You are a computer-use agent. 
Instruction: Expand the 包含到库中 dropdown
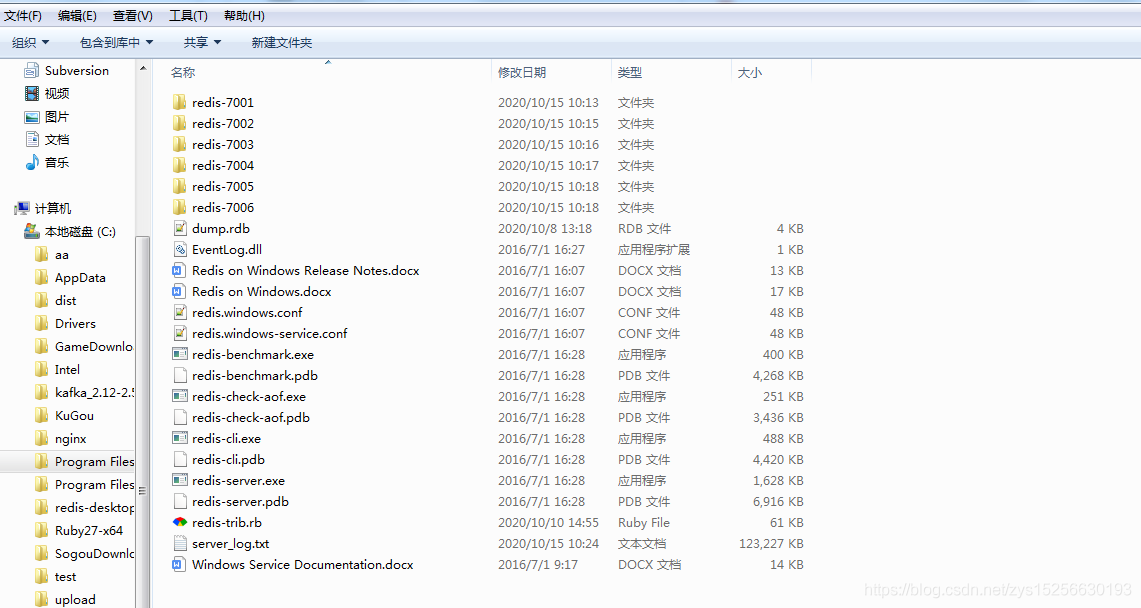coord(116,43)
